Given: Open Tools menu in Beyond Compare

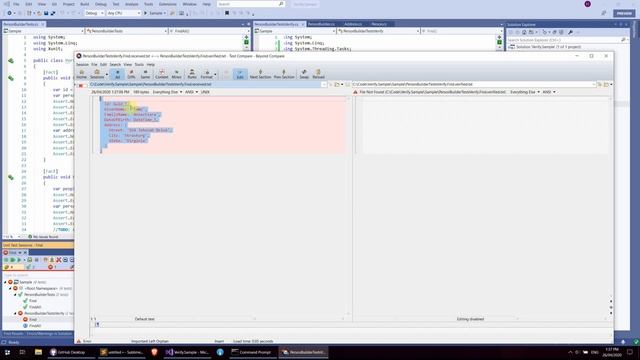Looking at the screenshot, I should click(x=139, y=64).
